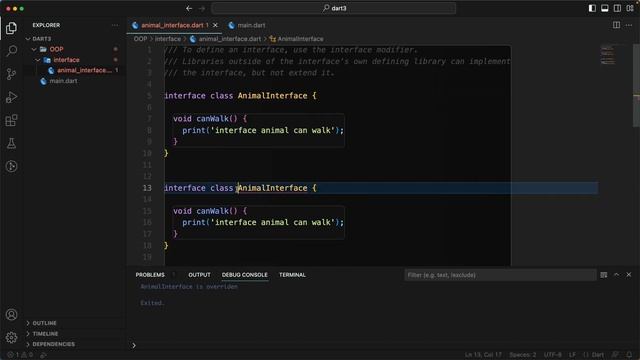
Task: Open errors and warnings status item
Action: click(20, 355)
